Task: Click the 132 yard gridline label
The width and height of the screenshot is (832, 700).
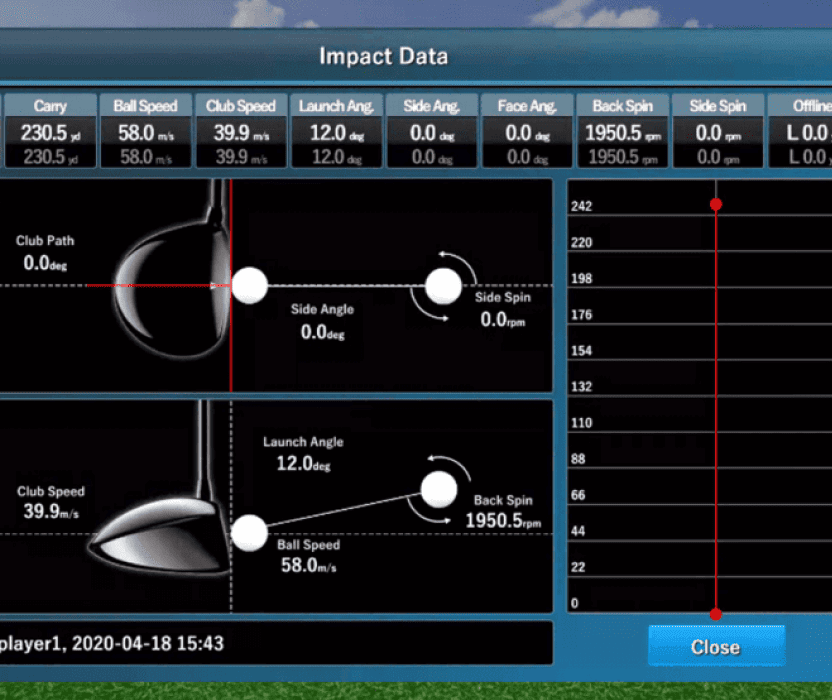Action: pyautogui.click(x=581, y=387)
